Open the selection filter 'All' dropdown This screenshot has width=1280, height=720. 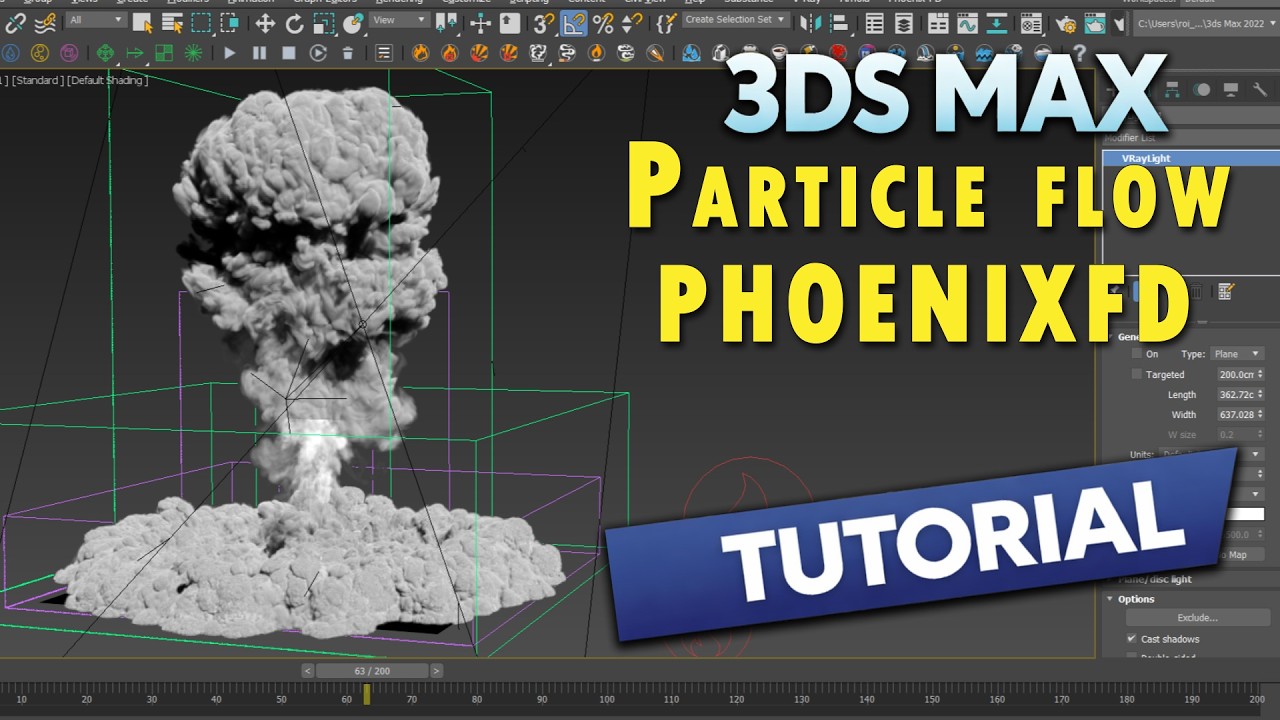point(96,20)
